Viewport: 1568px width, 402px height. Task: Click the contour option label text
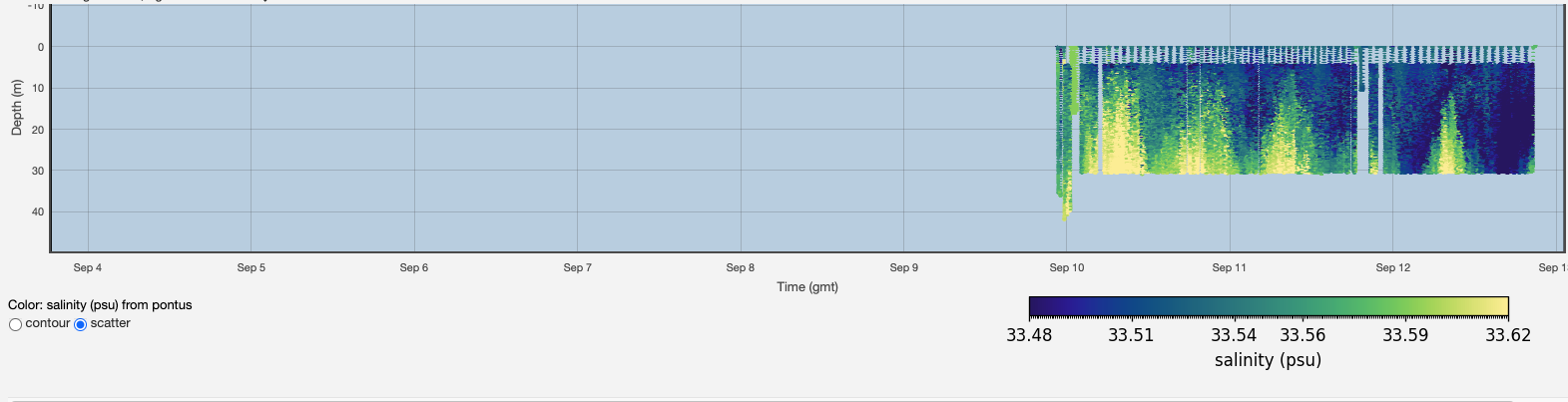point(48,323)
